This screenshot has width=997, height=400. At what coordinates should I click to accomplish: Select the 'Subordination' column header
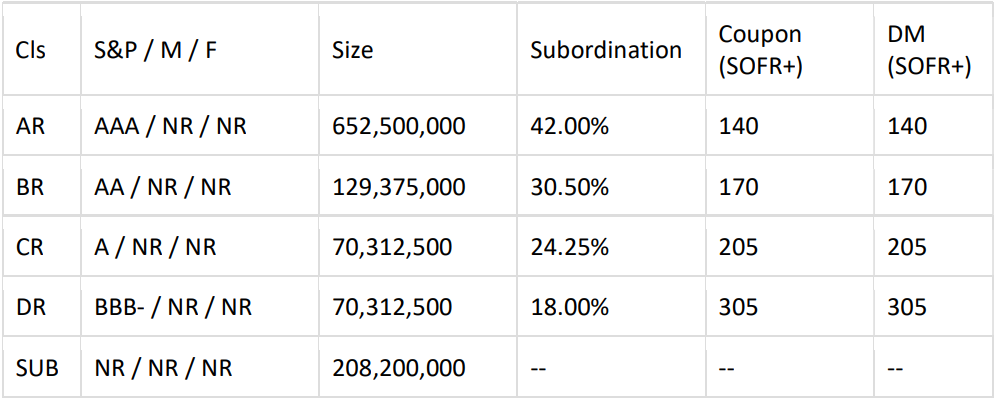point(606,50)
